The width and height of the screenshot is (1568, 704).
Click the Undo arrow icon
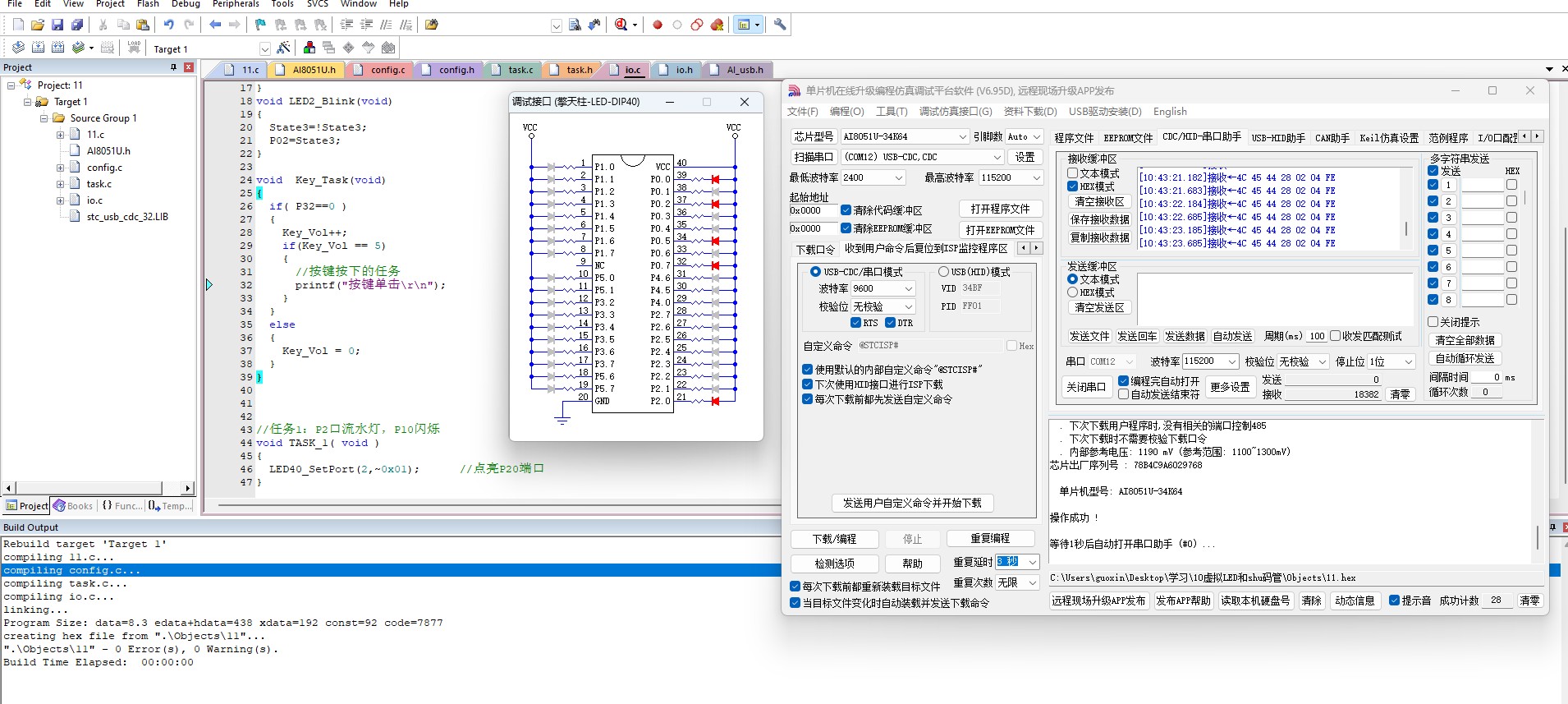coord(169,25)
